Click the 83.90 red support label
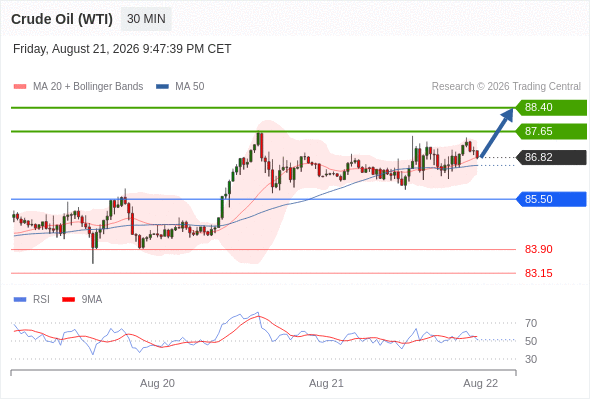 [x=538, y=249]
